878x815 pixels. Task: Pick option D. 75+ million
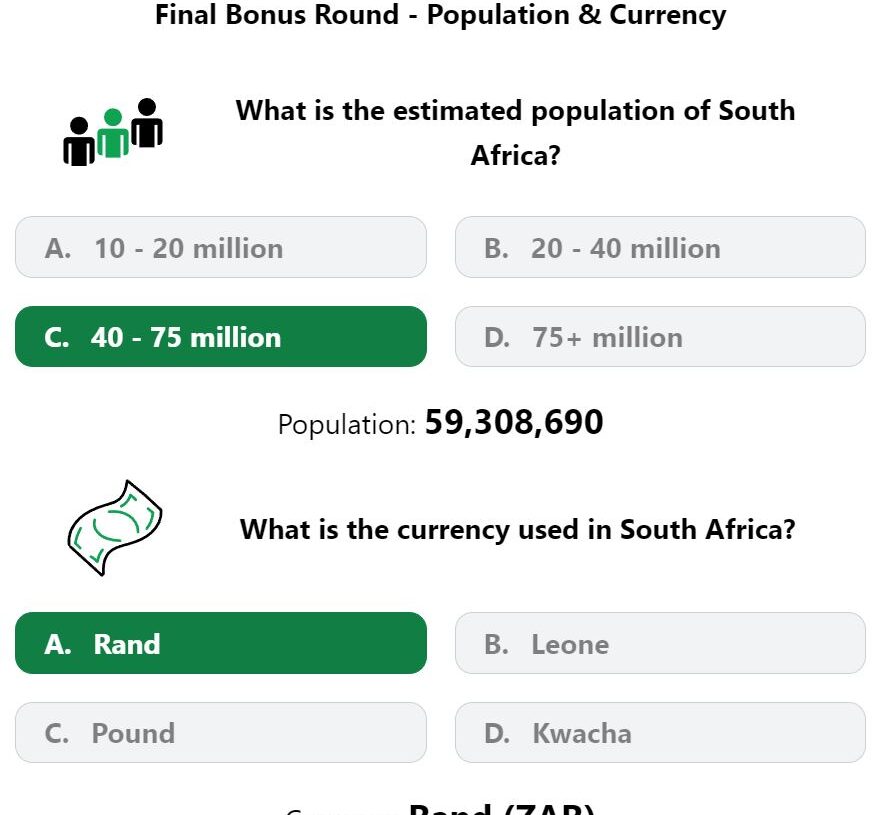tap(660, 337)
